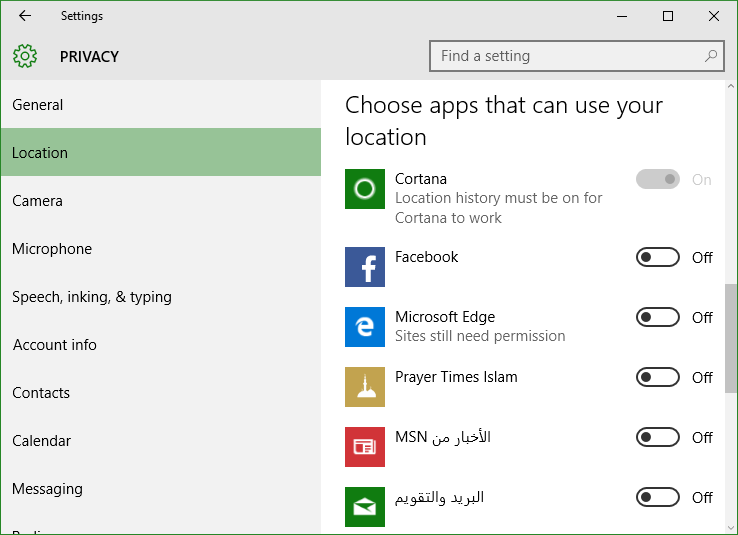Screen dimensions: 738x535
Task: Click the Facebook app name
Action: click(426, 257)
